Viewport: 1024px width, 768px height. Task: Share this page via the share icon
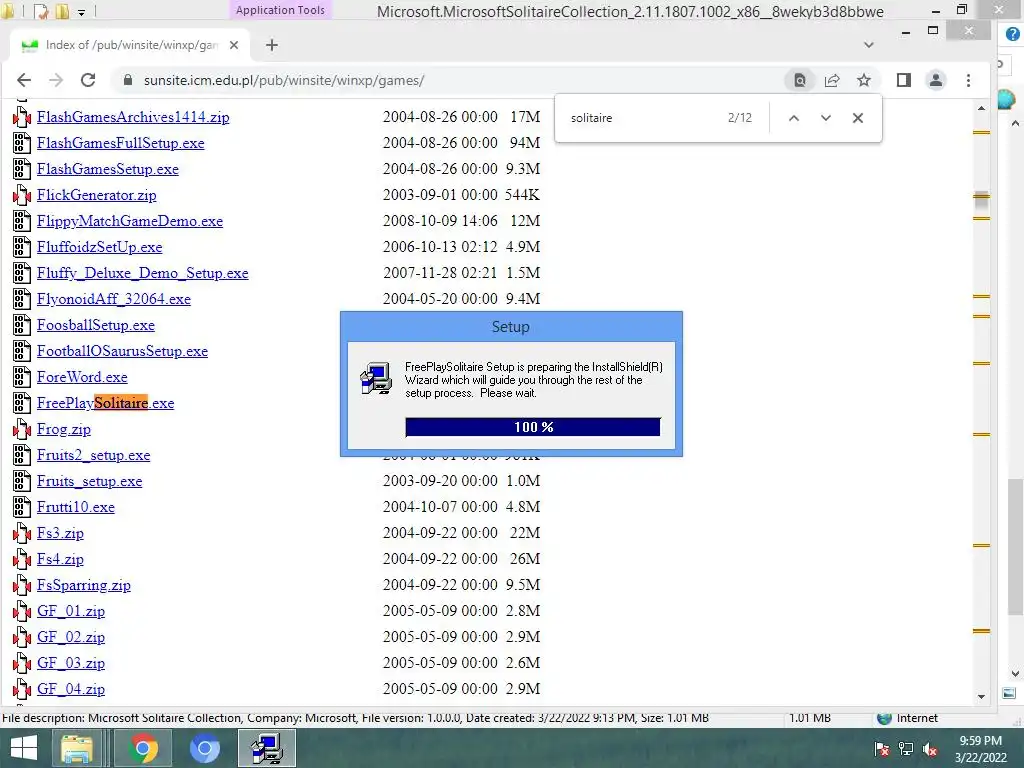[832, 80]
